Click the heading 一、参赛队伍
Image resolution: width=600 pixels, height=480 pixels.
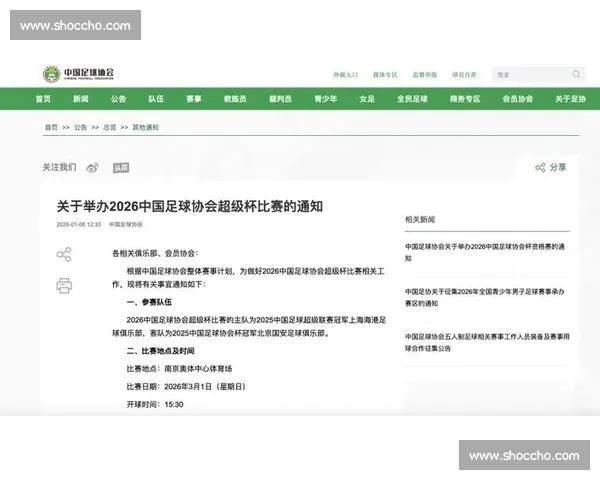coord(149,302)
